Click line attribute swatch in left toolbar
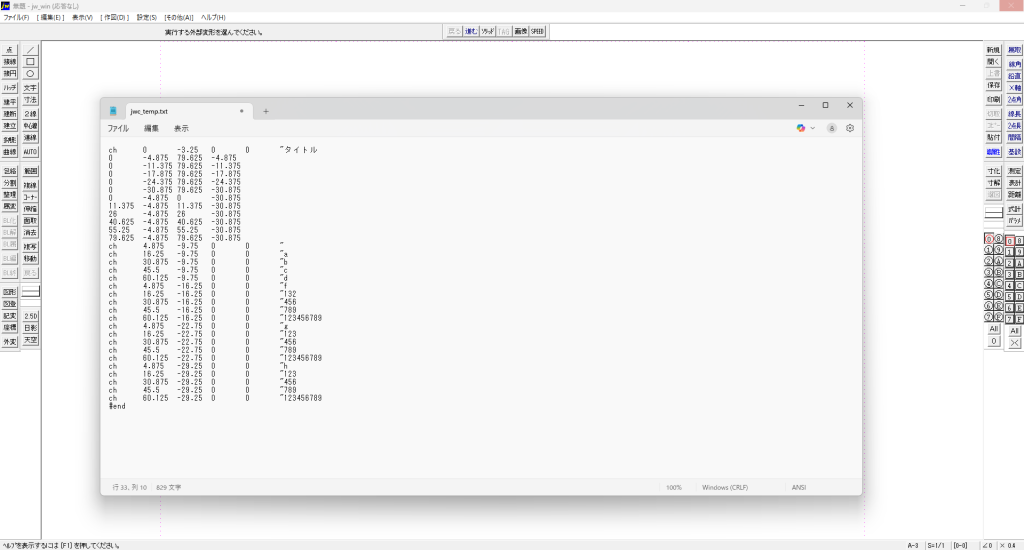The width and height of the screenshot is (1024, 550). pos(30,291)
